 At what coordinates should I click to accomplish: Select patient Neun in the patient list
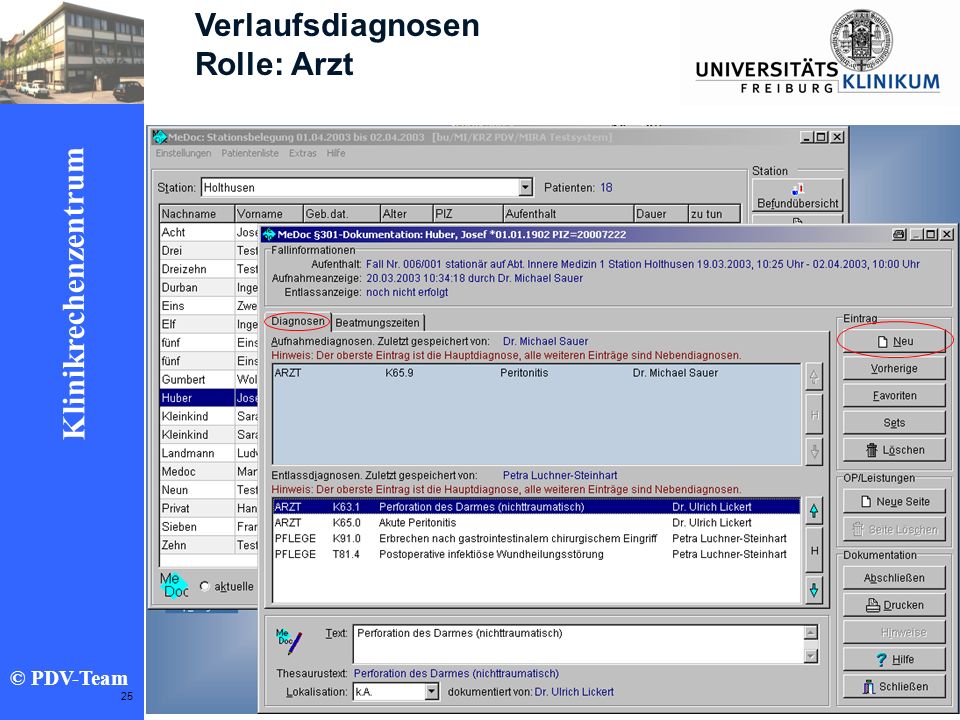[209, 490]
